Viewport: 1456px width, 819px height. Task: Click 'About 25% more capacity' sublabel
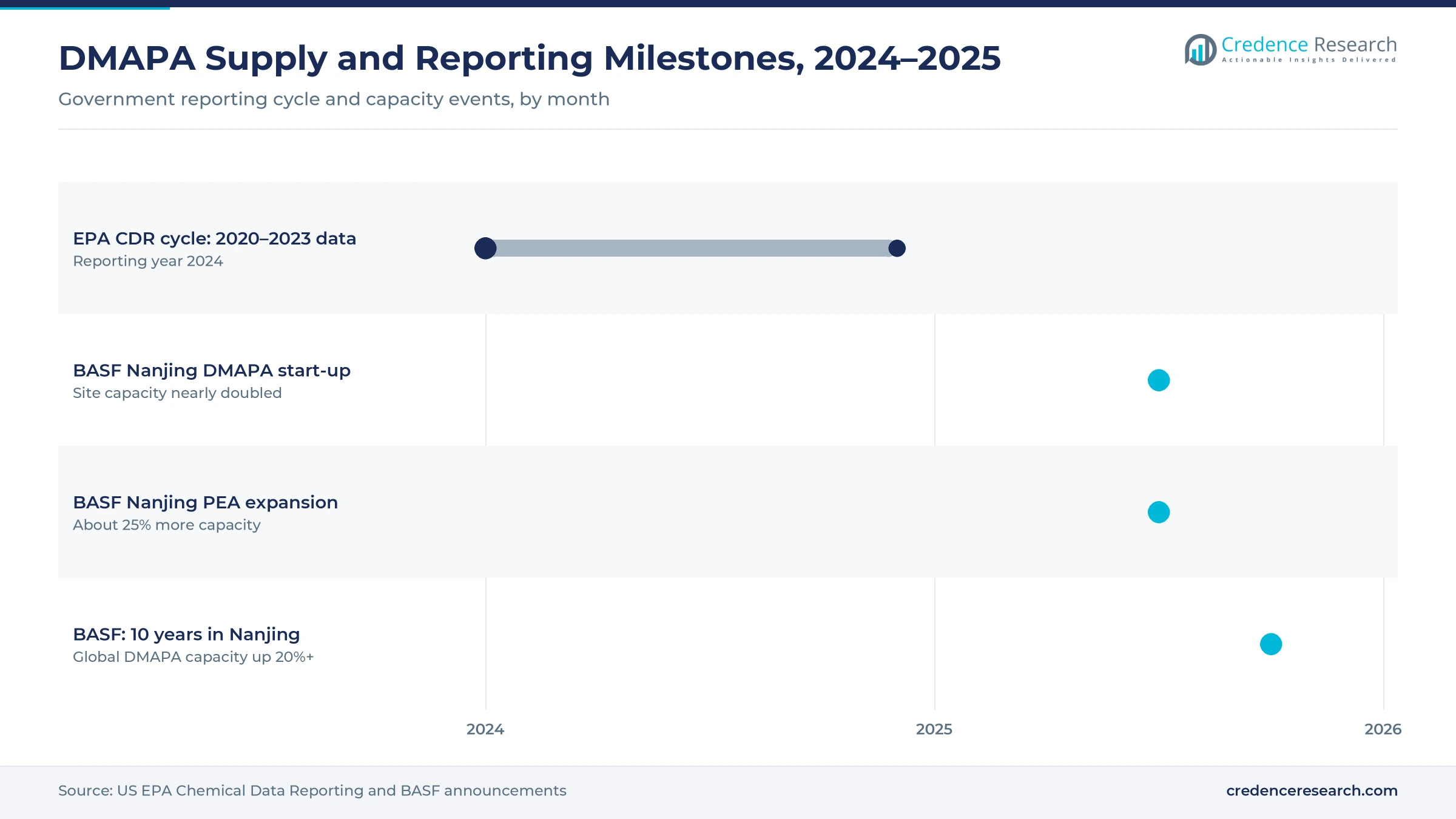point(167,525)
